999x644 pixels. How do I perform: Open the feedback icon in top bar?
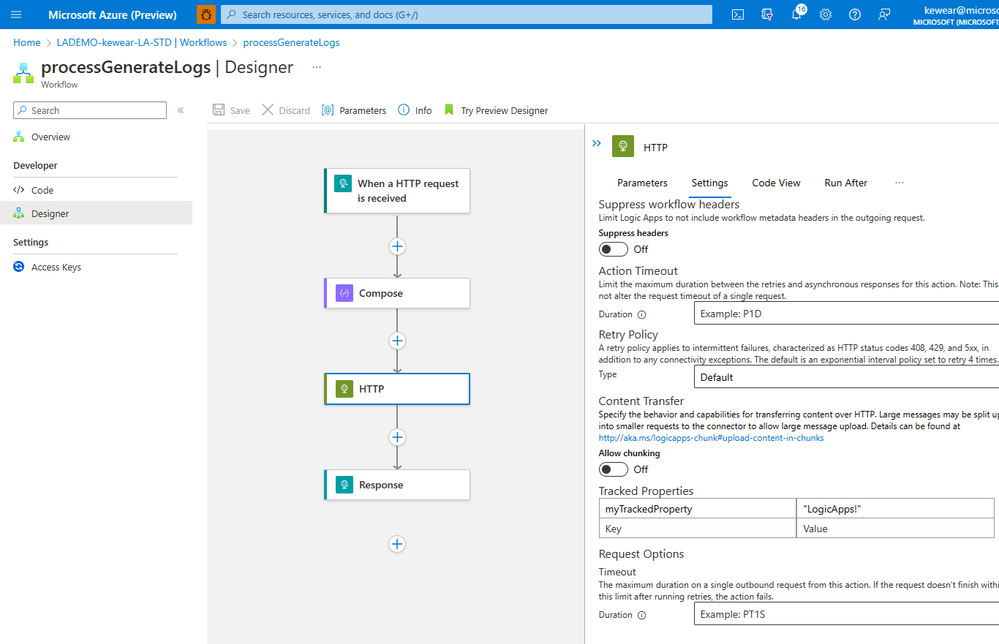click(884, 15)
